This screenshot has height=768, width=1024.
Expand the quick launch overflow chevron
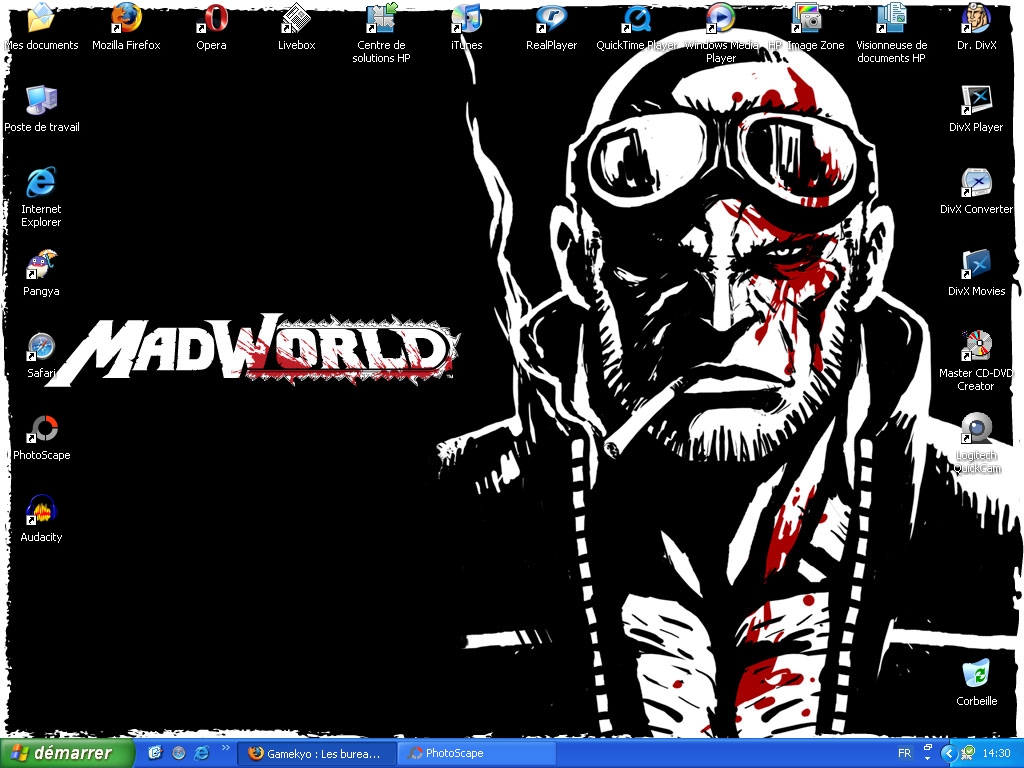click(x=226, y=748)
